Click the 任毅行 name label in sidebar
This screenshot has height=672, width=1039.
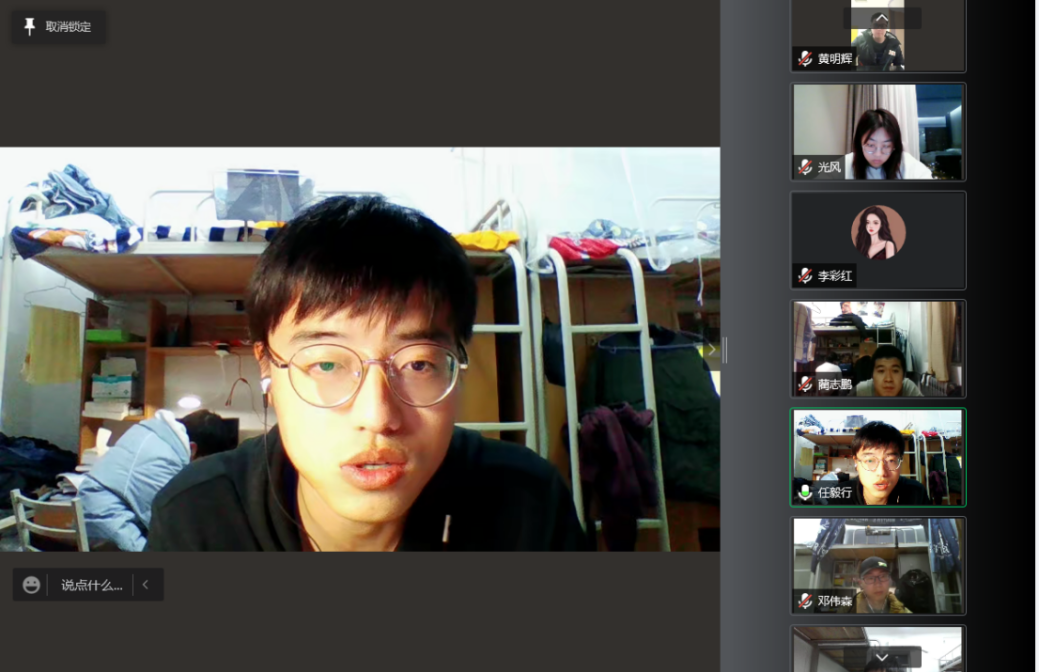835,493
